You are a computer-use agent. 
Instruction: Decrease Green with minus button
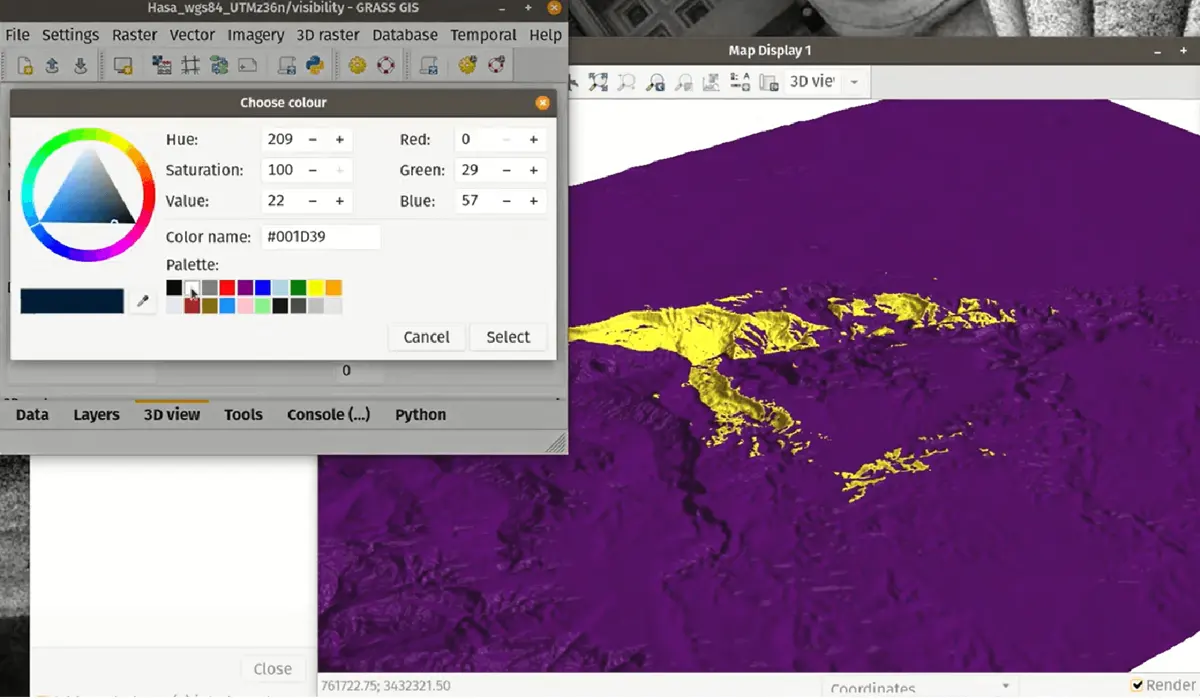(x=507, y=171)
